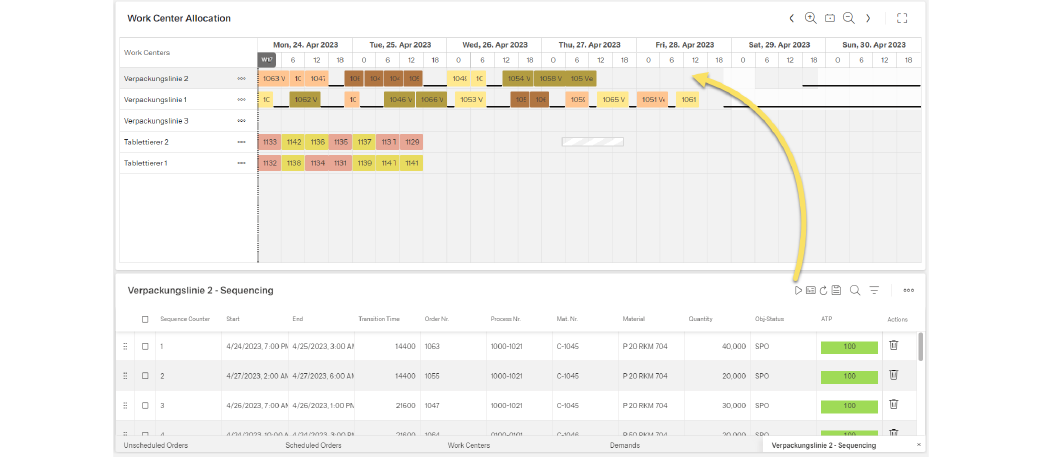Tick the checkbox for sequence row 2

[145, 376]
